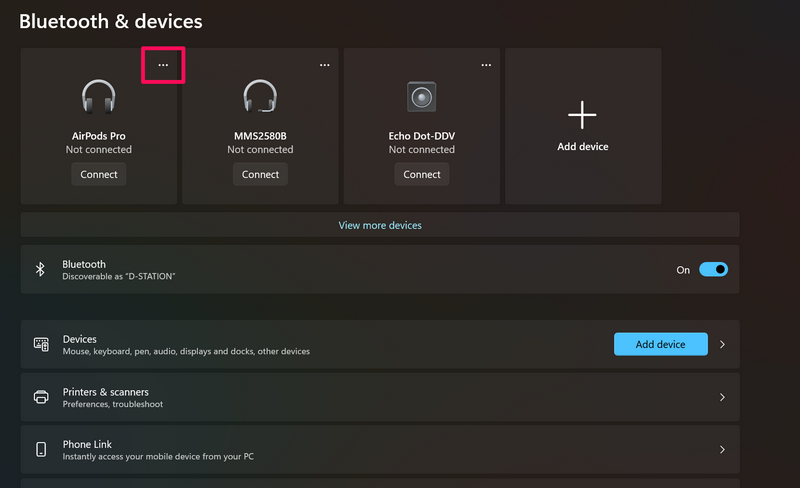
Task: Click the Bluetooth symbol icon
Action: pos(41,270)
